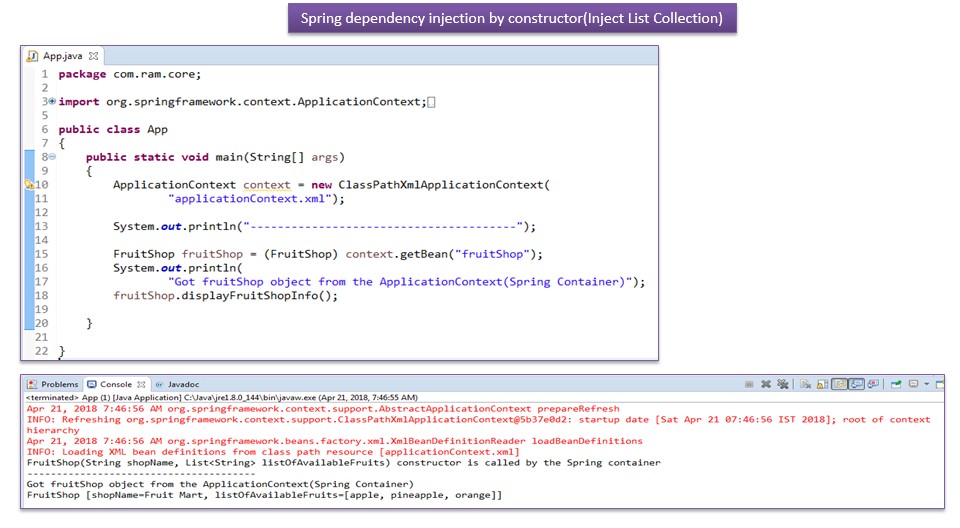The height and width of the screenshot is (528, 960).
Task: Click 'fruitShop.displayFruitShopInfo();' on line 18
Action: 225,296
